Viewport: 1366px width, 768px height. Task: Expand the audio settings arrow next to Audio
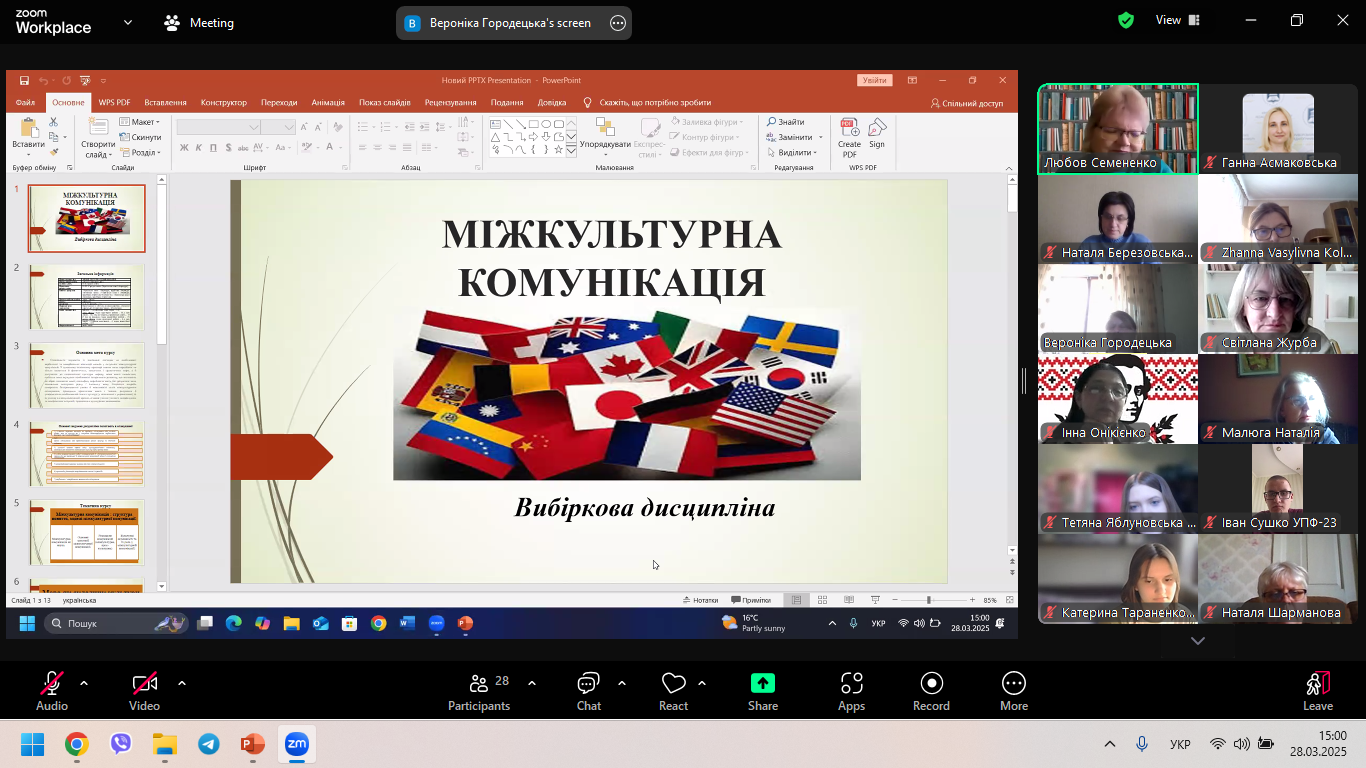84,683
